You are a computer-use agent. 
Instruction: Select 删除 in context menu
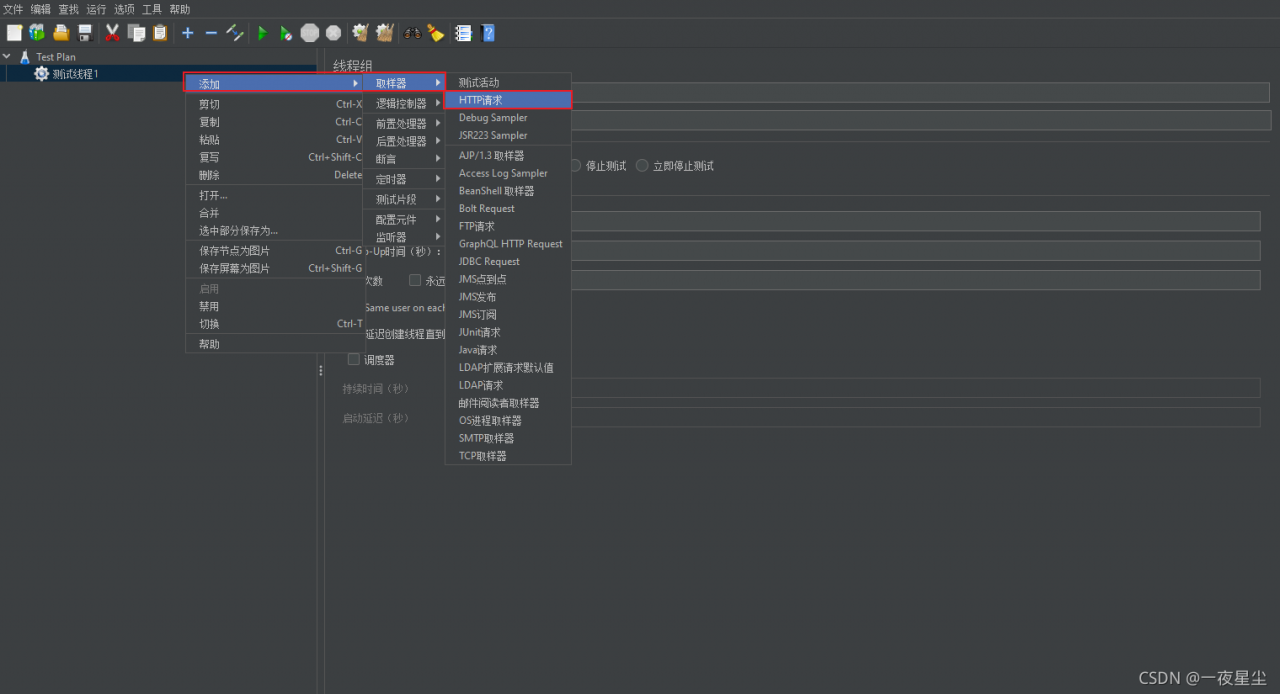(274, 175)
